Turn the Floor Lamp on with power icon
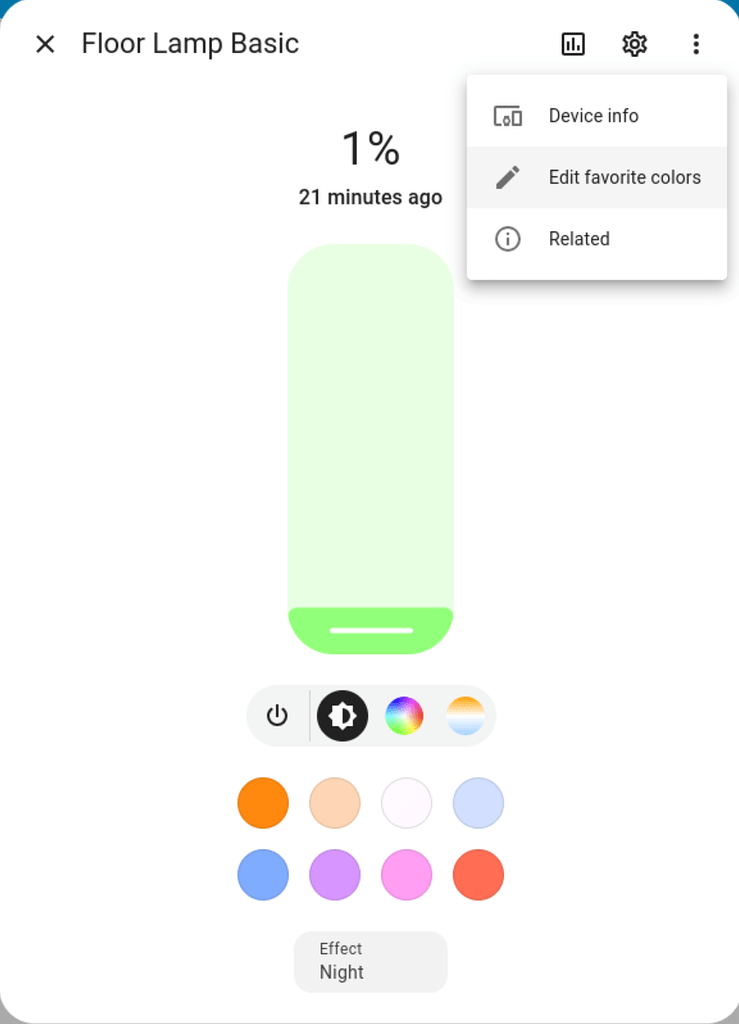 277,715
